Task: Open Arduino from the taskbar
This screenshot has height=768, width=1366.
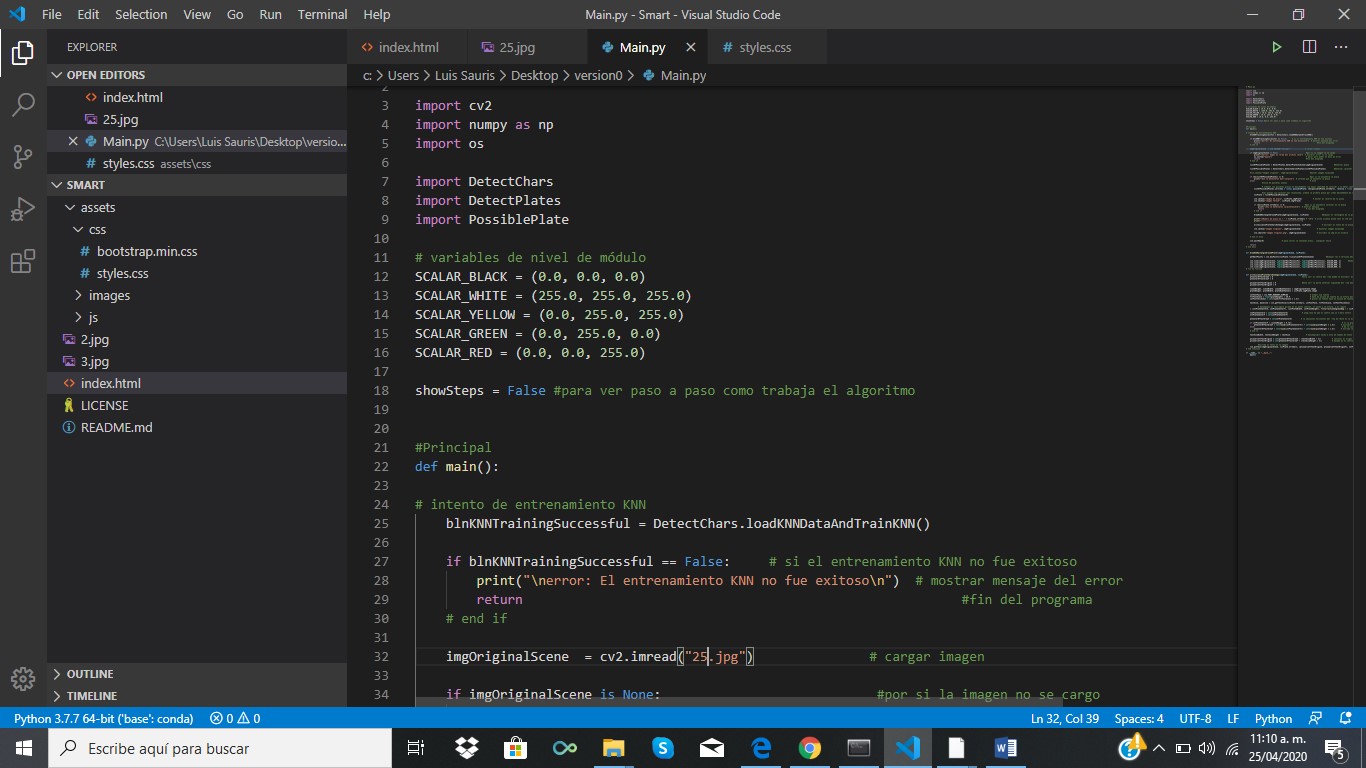Action: click(x=564, y=748)
